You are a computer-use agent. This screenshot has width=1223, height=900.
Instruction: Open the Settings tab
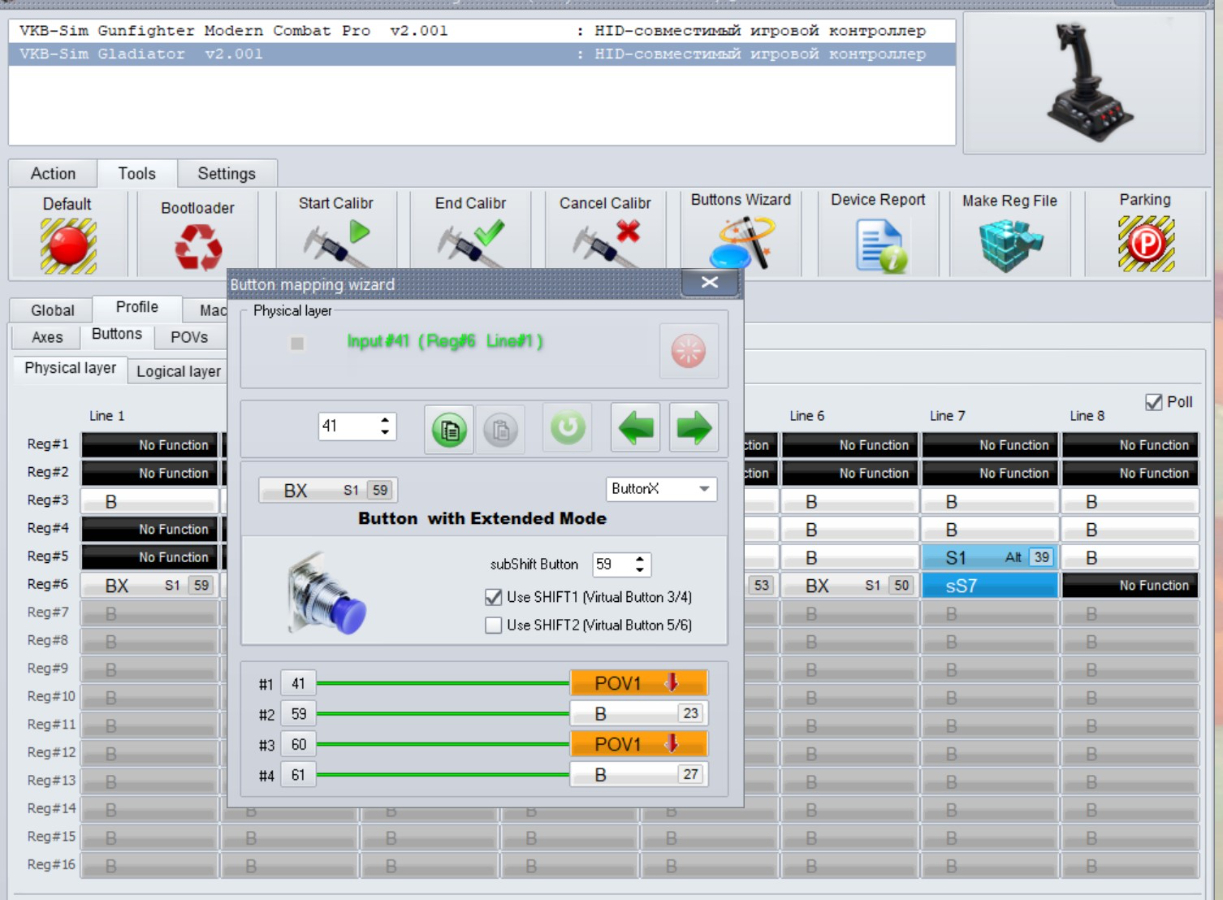[227, 174]
